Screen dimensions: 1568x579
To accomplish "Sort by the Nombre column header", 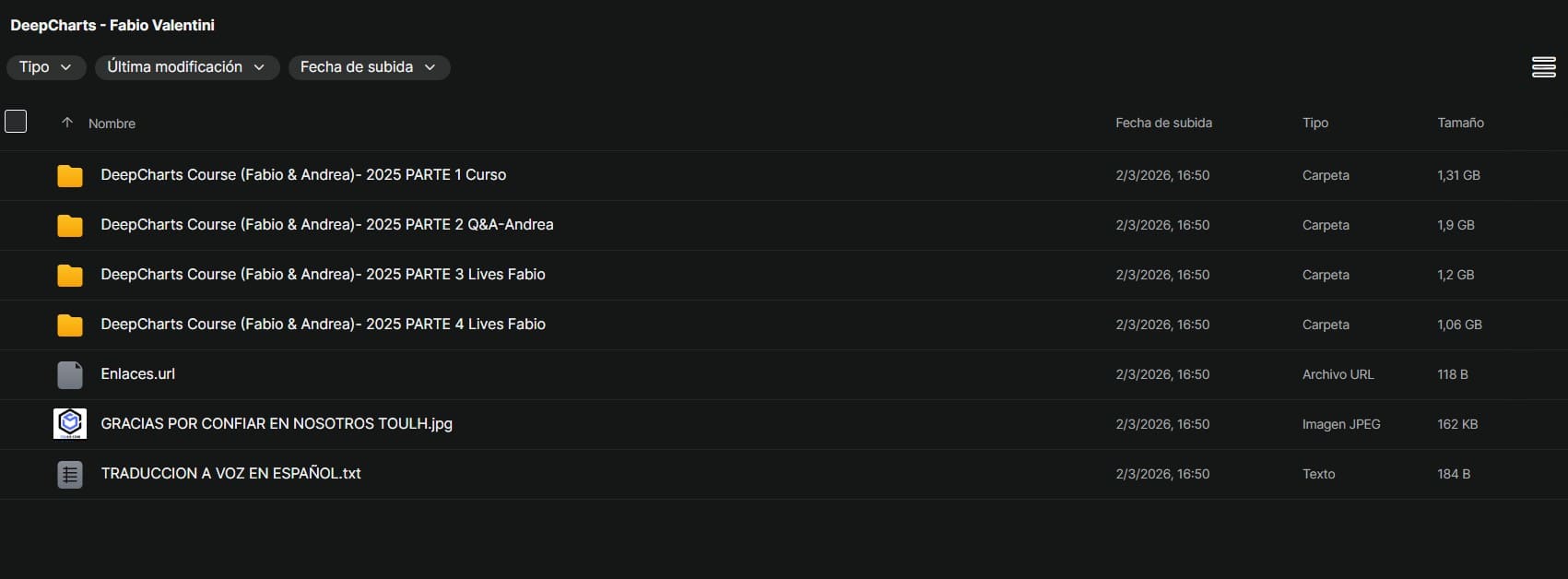I will click(x=112, y=124).
